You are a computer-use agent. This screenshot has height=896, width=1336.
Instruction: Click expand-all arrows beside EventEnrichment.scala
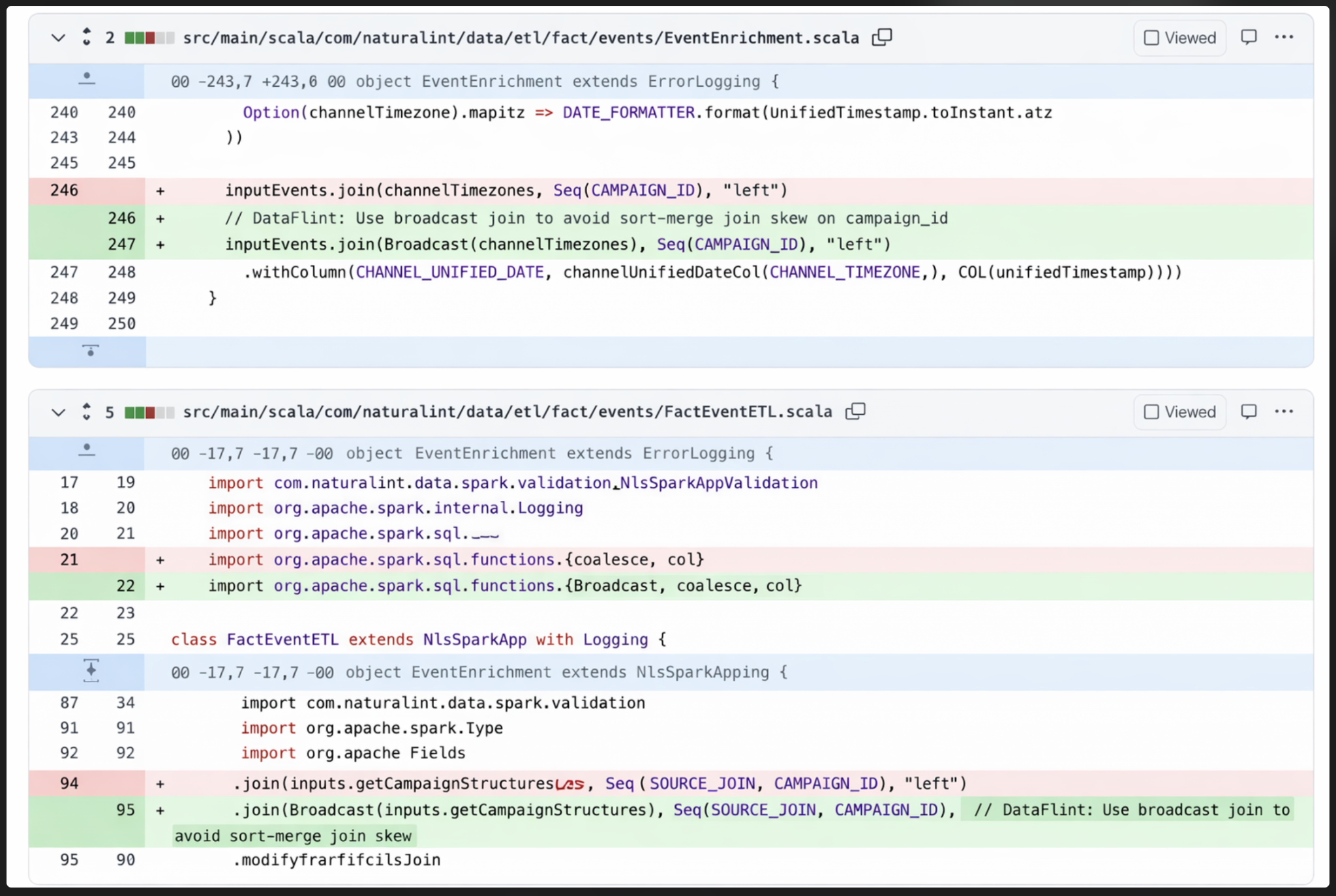click(x=85, y=37)
